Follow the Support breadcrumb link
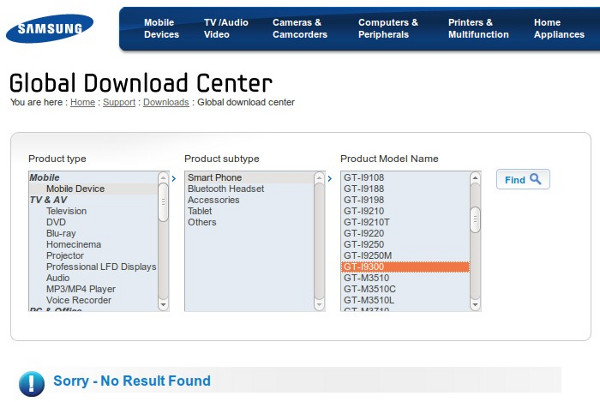Screen dimensions: 600x402 pos(119,102)
